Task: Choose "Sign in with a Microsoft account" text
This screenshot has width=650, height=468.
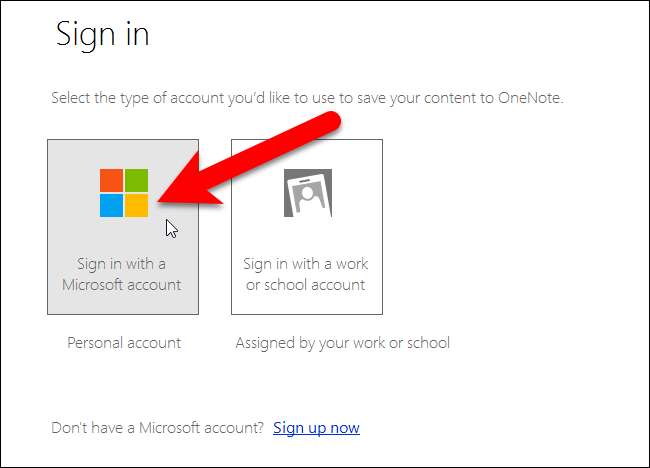Action: click(122, 274)
